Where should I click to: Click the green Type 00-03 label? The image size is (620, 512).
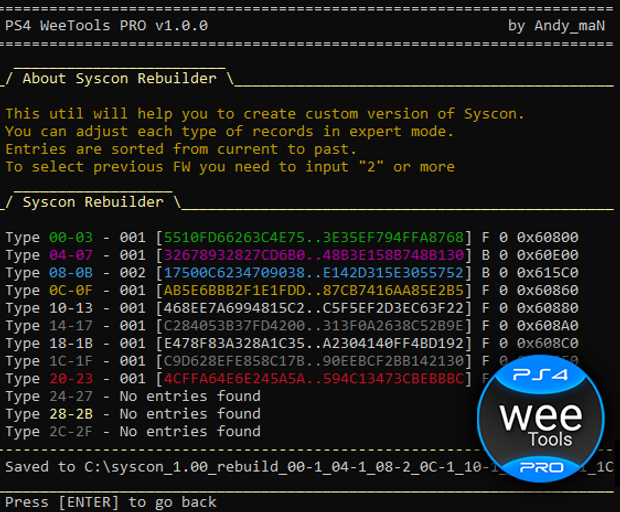coord(70,237)
